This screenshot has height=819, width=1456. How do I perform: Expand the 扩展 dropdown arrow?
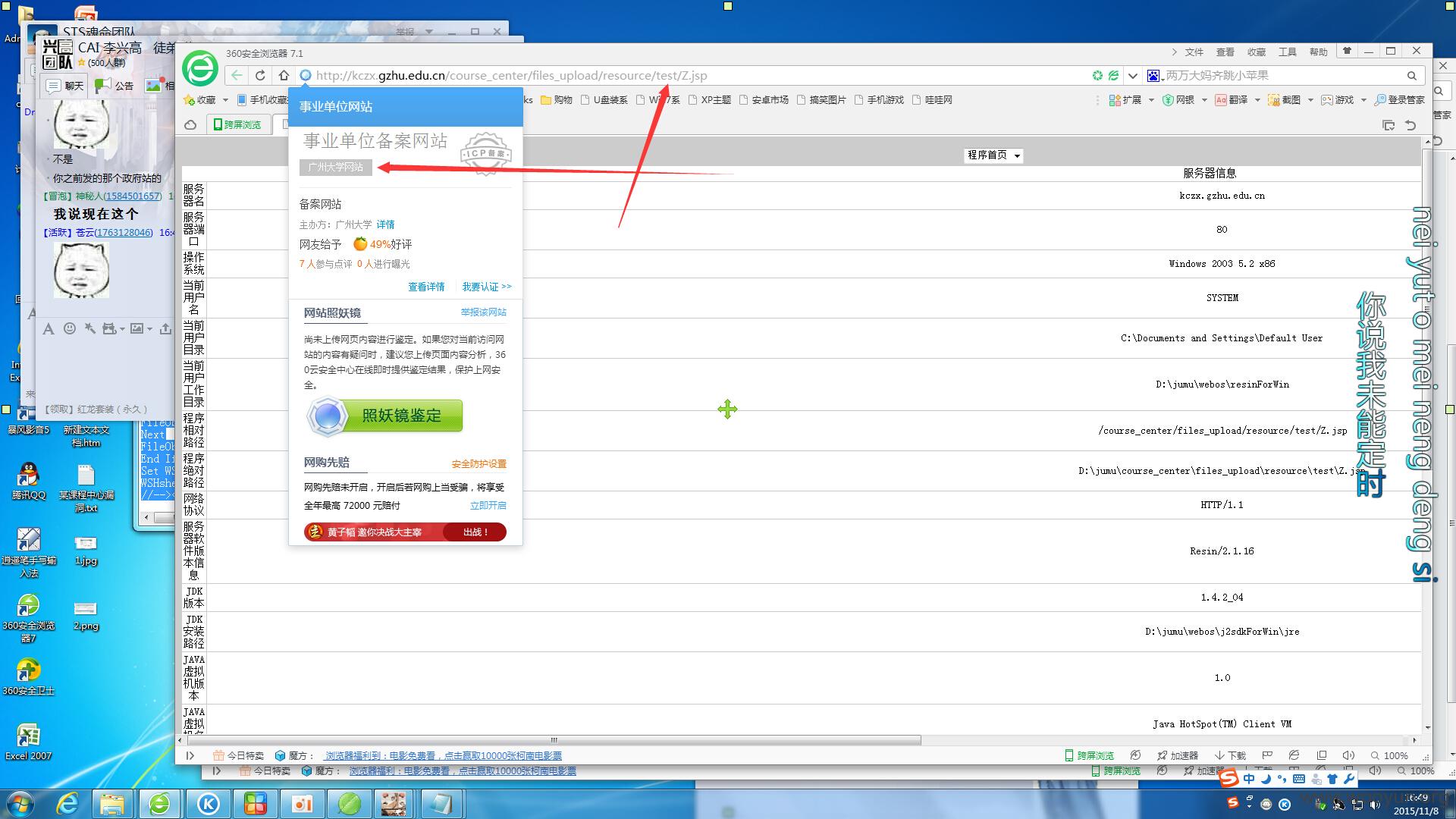point(1151,99)
